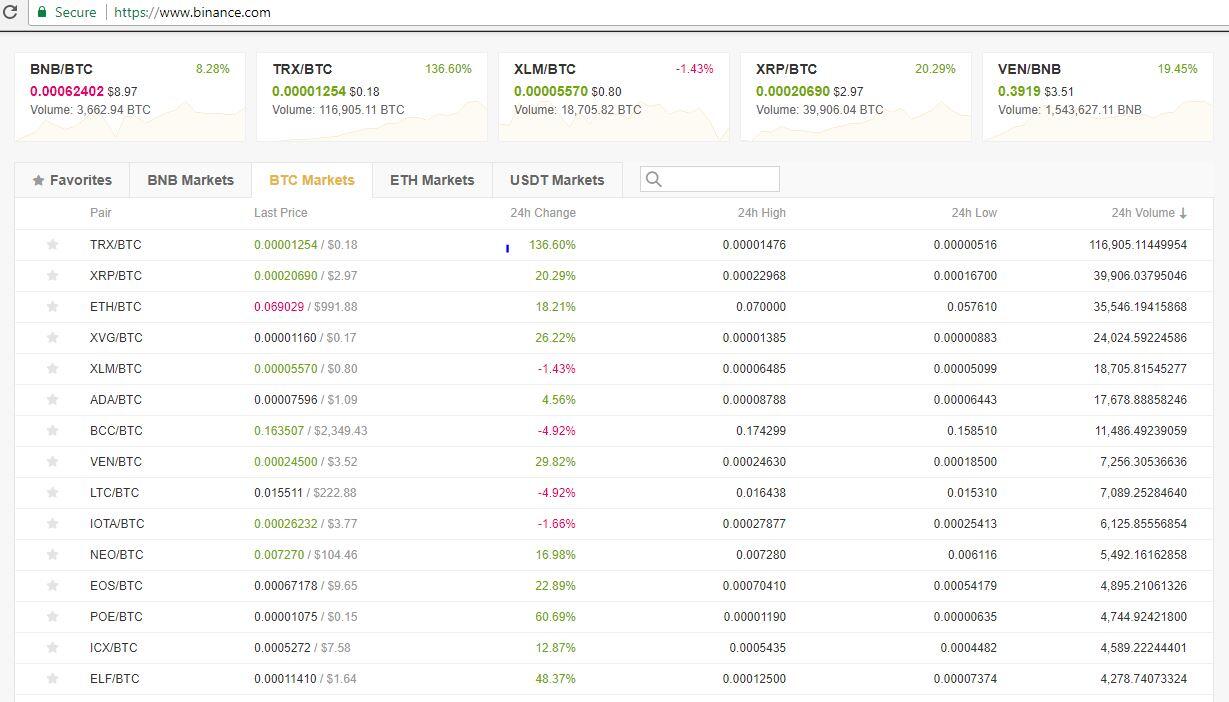Sort by 24h High column header
The height and width of the screenshot is (702, 1229).
coord(762,213)
